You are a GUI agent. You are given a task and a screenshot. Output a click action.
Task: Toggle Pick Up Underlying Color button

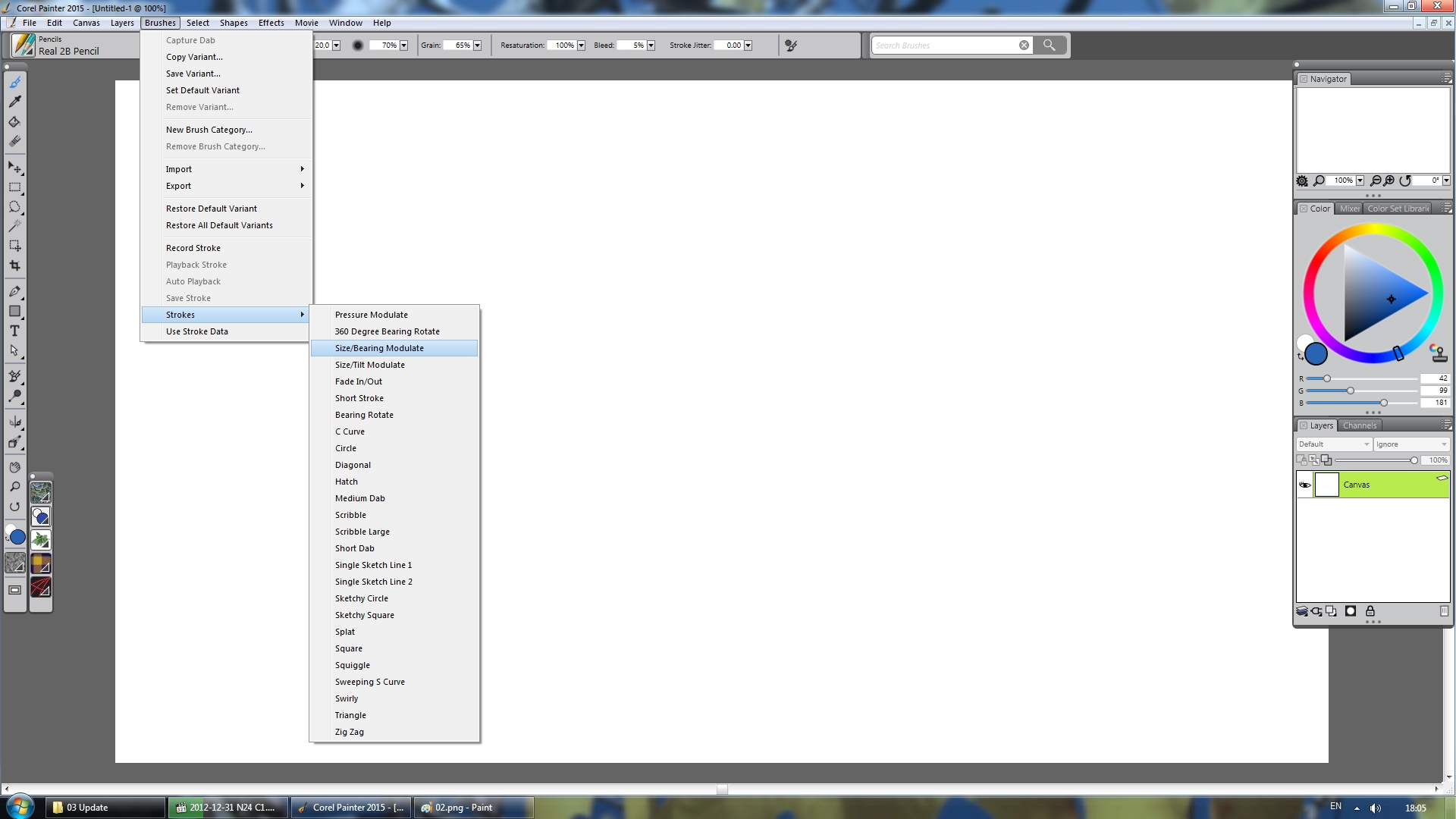(1314, 460)
